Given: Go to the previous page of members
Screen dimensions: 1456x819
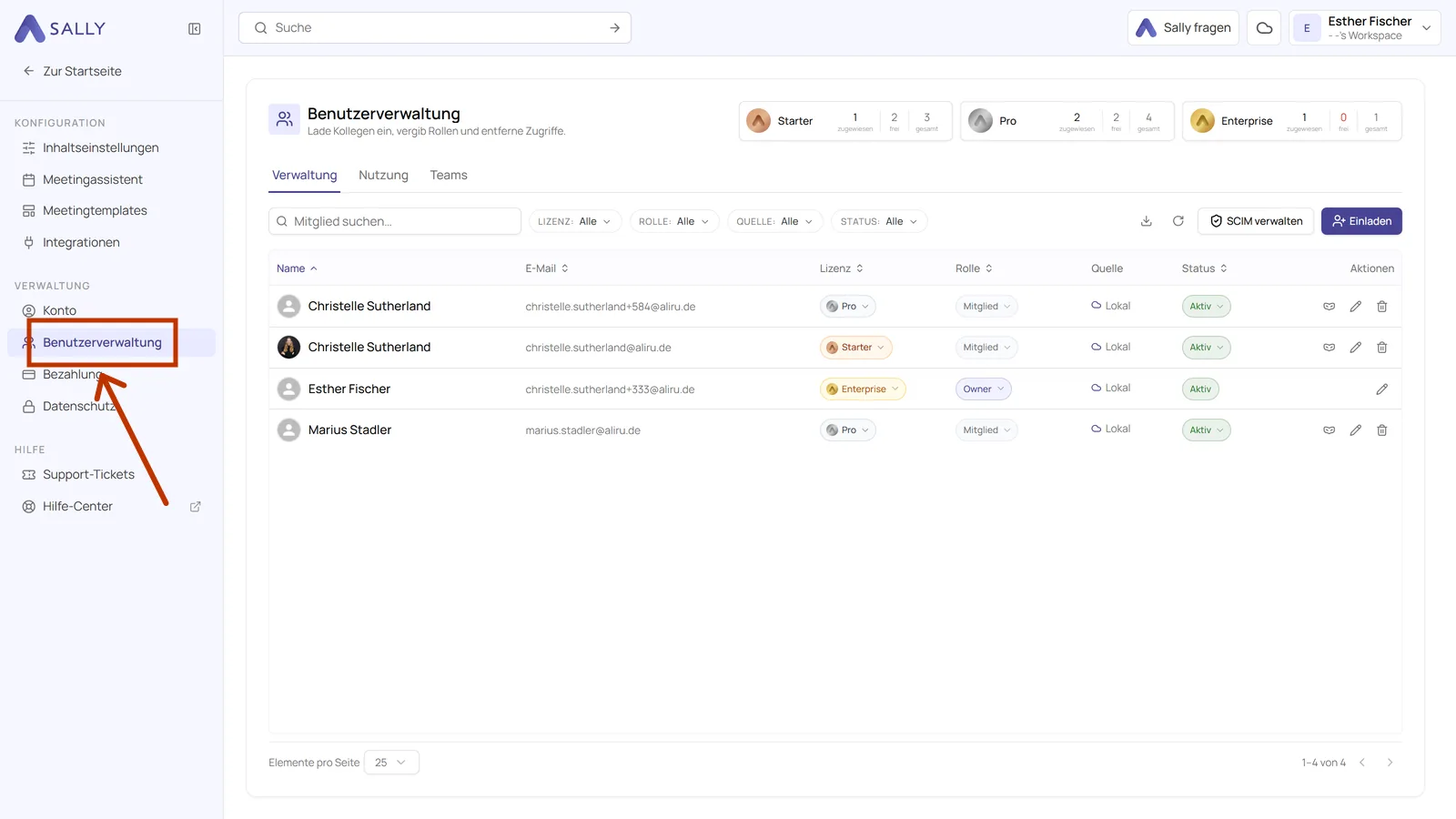Looking at the screenshot, I should tap(1362, 763).
